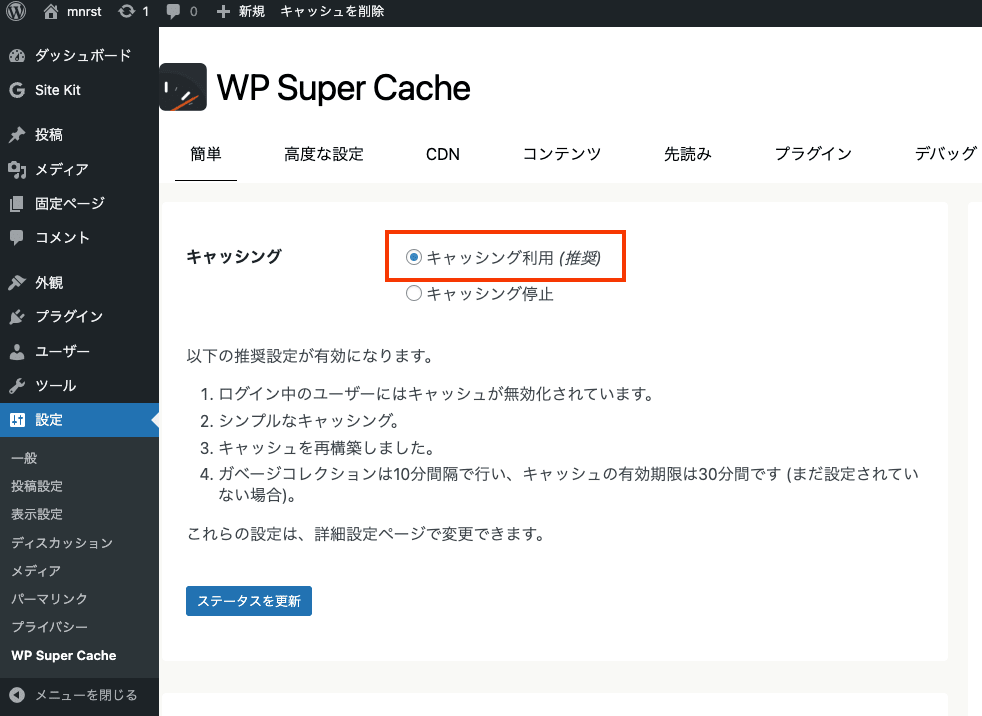This screenshot has width=982, height=716.
Task: Click the collapse-menu arrow icon
Action: pyautogui.click(x=17, y=695)
